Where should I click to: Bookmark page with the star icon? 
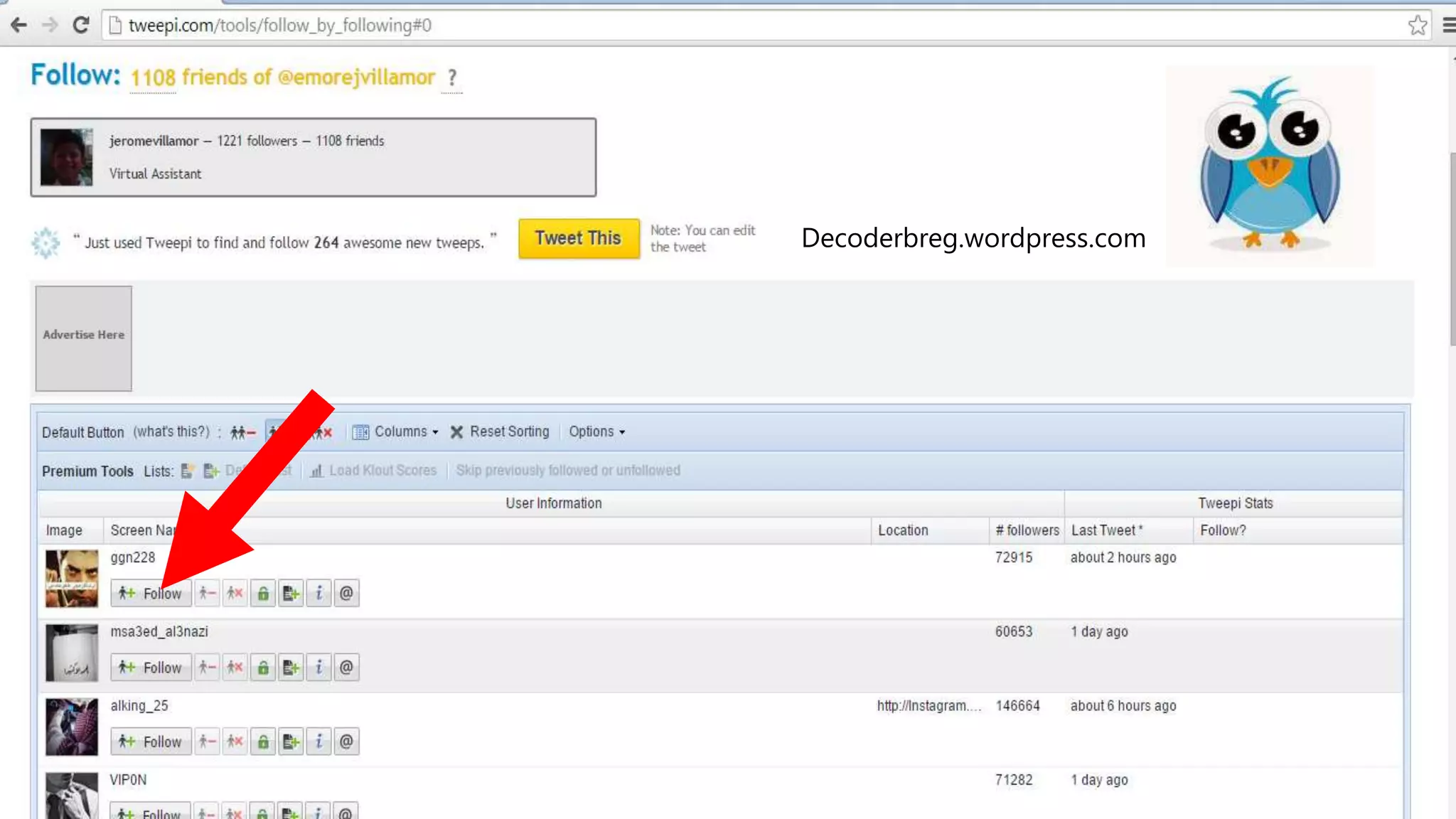pos(1417,26)
